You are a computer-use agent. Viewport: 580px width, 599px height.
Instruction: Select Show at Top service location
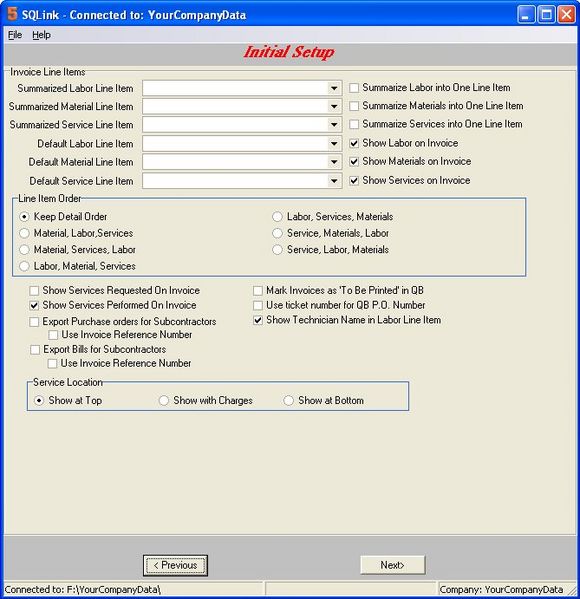point(39,400)
